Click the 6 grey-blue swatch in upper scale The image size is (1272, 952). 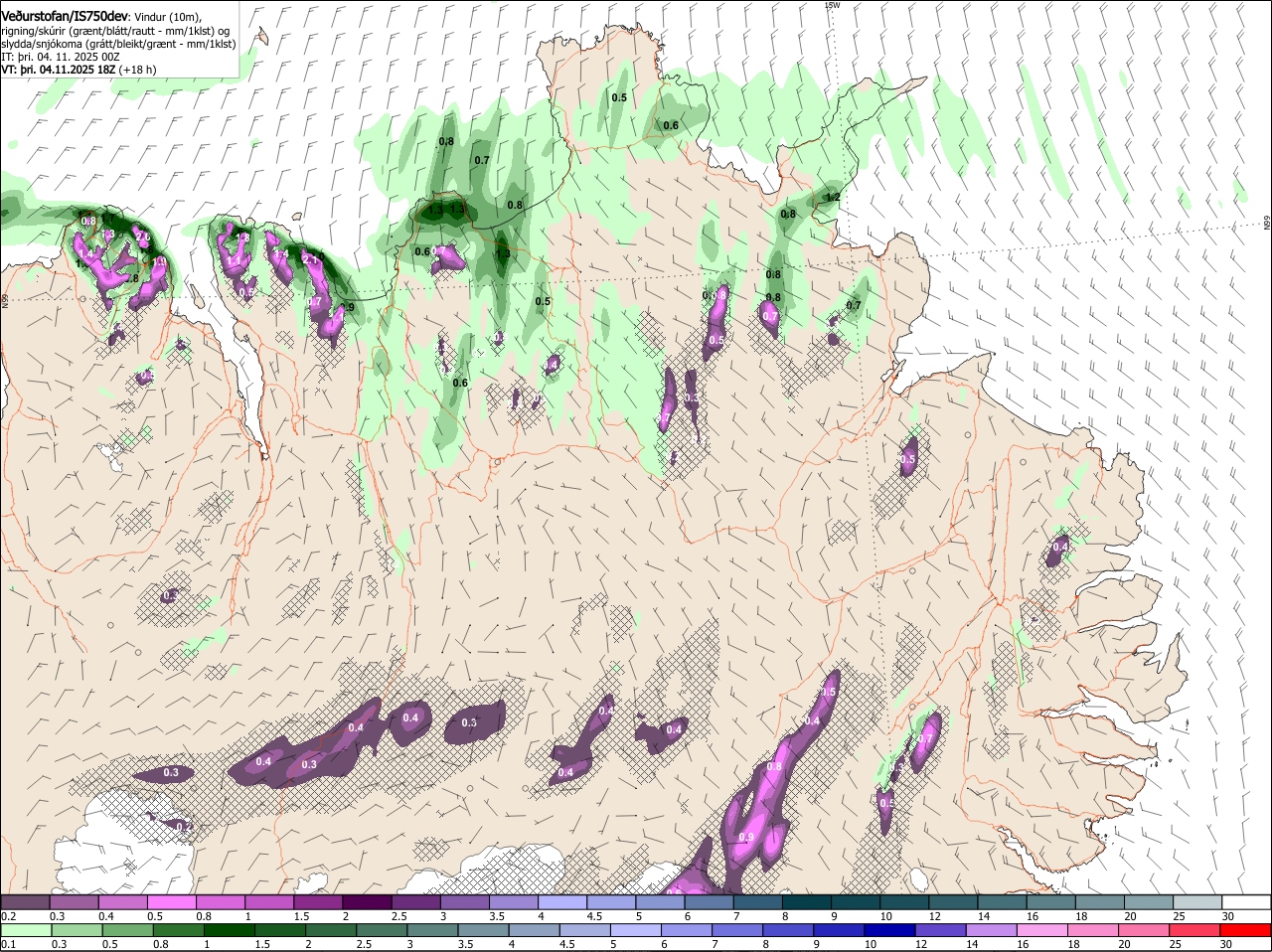click(711, 901)
